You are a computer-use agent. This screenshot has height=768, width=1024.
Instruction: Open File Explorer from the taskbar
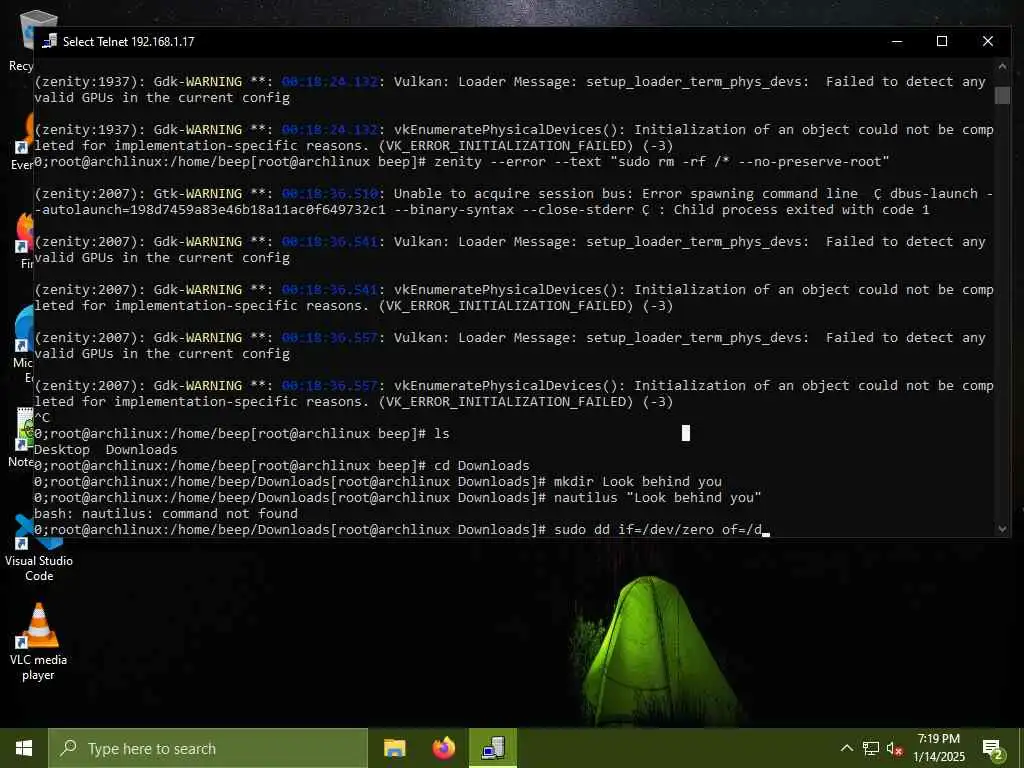[x=394, y=748]
